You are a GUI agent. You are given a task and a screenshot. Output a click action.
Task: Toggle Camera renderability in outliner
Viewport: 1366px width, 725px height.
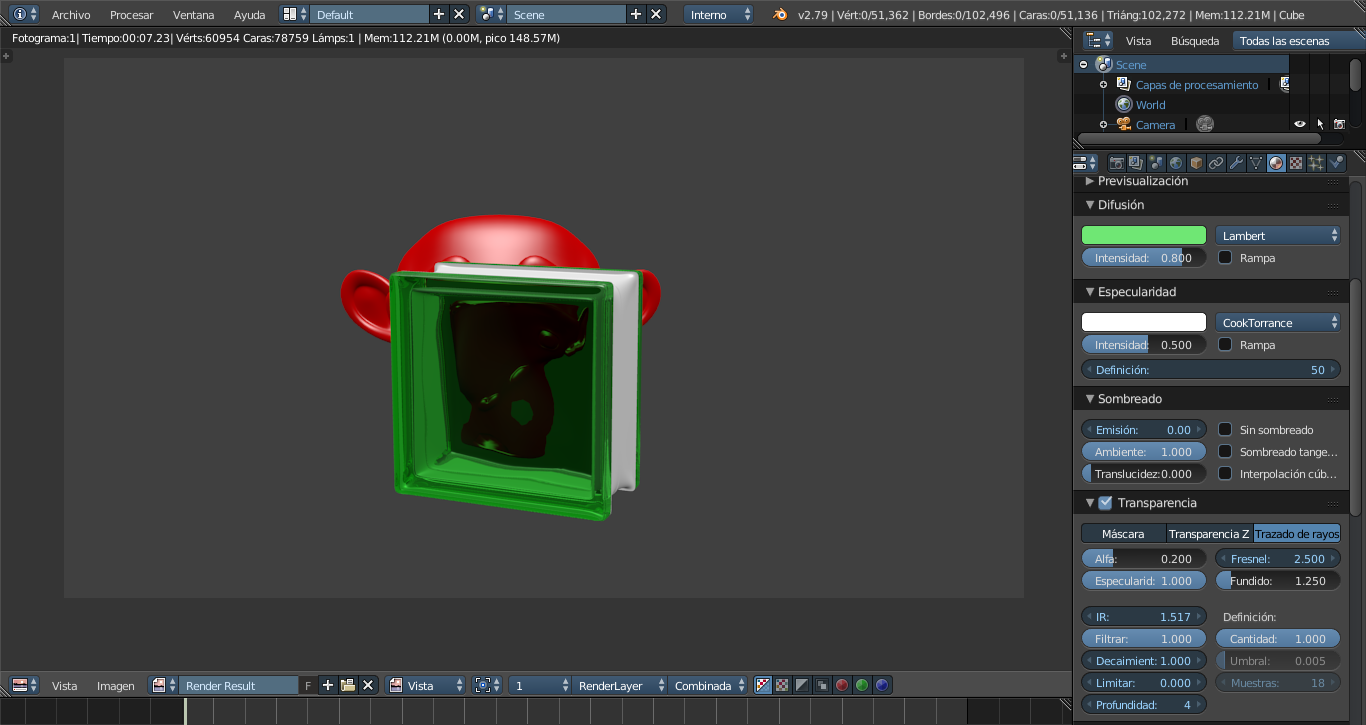pyautogui.click(x=1340, y=124)
